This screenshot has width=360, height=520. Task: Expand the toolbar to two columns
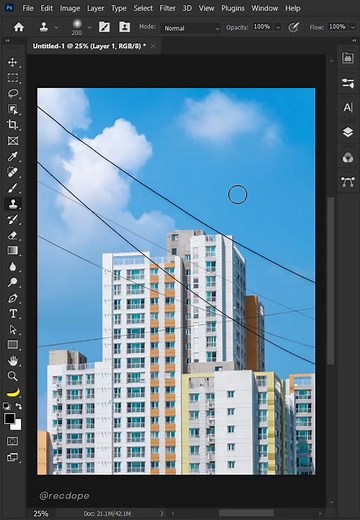[7, 41]
